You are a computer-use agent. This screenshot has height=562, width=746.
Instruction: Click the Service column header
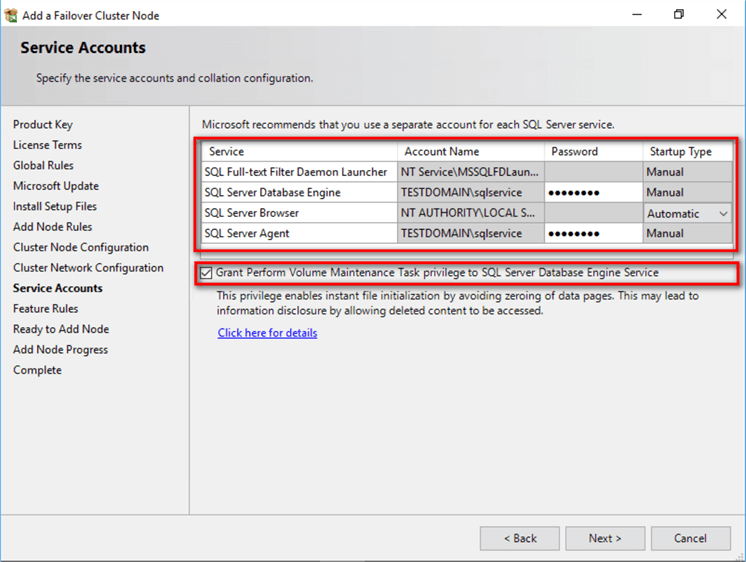(x=299, y=152)
